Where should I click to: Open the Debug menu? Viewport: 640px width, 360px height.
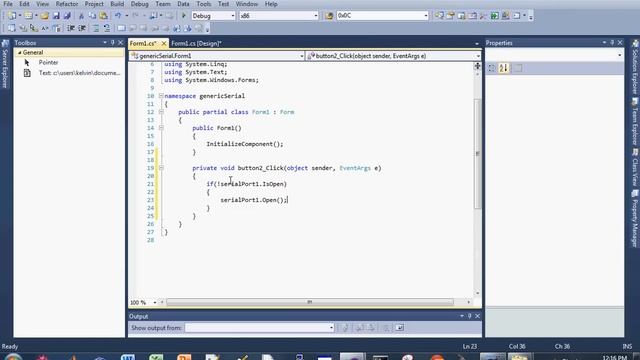click(x=140, y=4)
